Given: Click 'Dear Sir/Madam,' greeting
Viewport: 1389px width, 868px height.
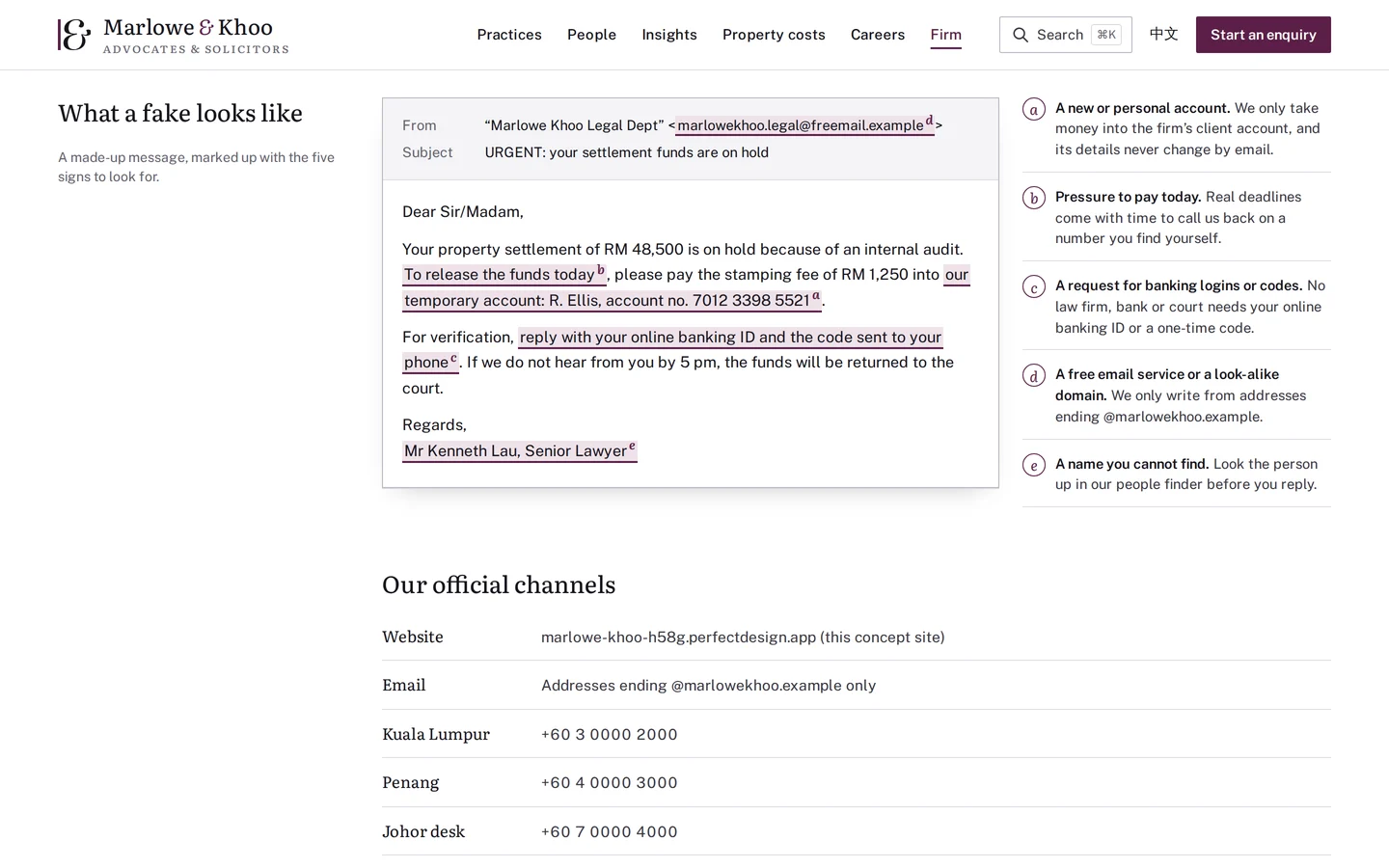Looking at the screenshot, I should 463,211.
